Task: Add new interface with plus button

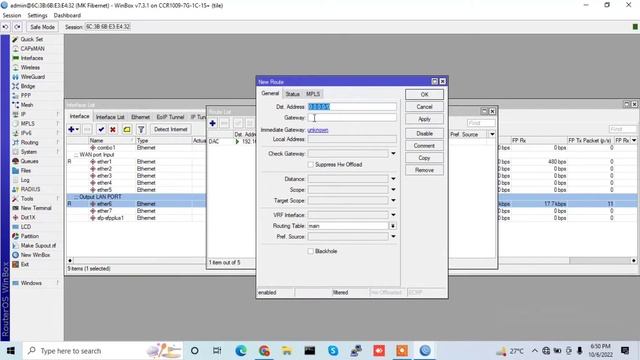Action: point(73,129)
